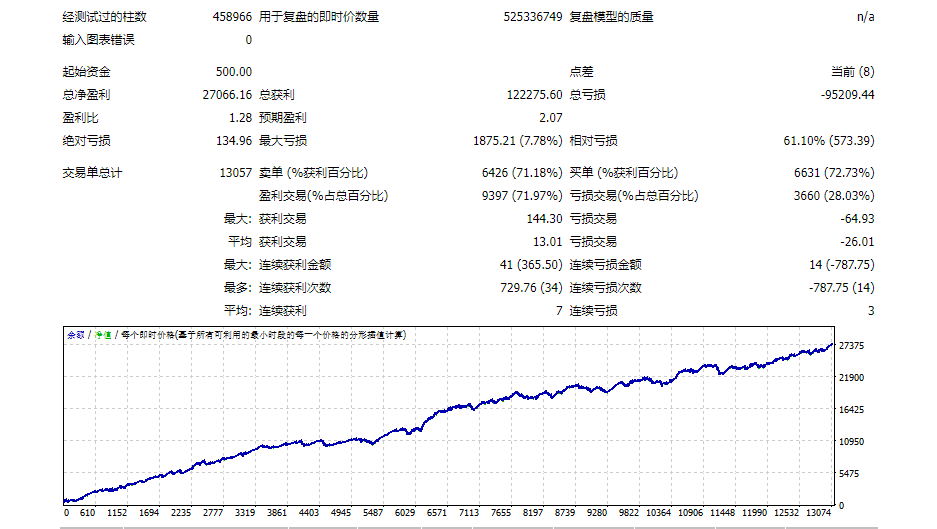
Task: Click the profit trades value 9397 (71.97%)
Action: [522, 195]
